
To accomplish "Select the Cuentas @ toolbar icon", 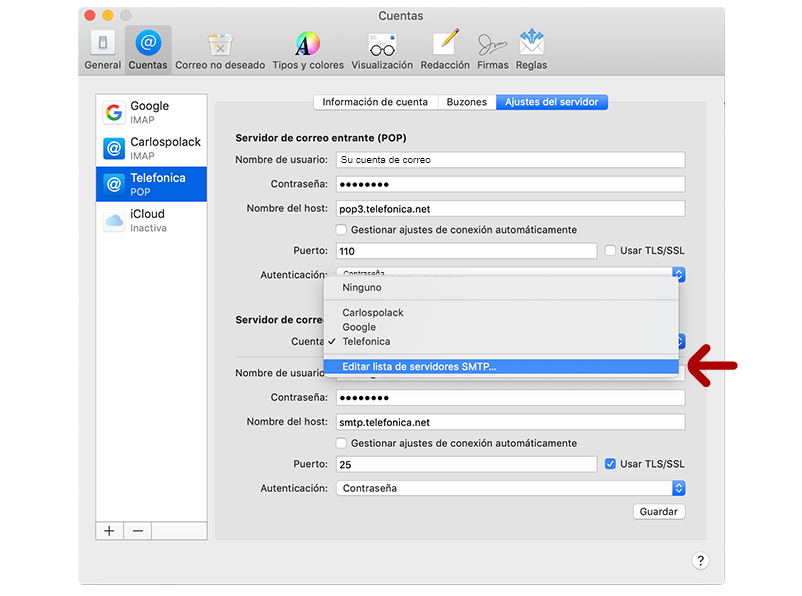I will click(148, 42).
